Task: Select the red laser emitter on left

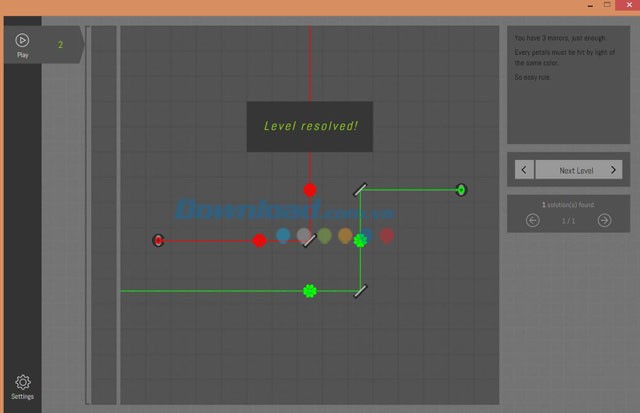Action: click(x=158, y=240)
